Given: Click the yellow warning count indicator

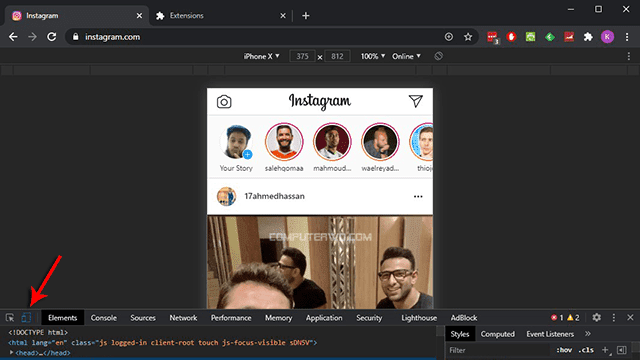Looking at the screenshot, I should click(573, 318).
